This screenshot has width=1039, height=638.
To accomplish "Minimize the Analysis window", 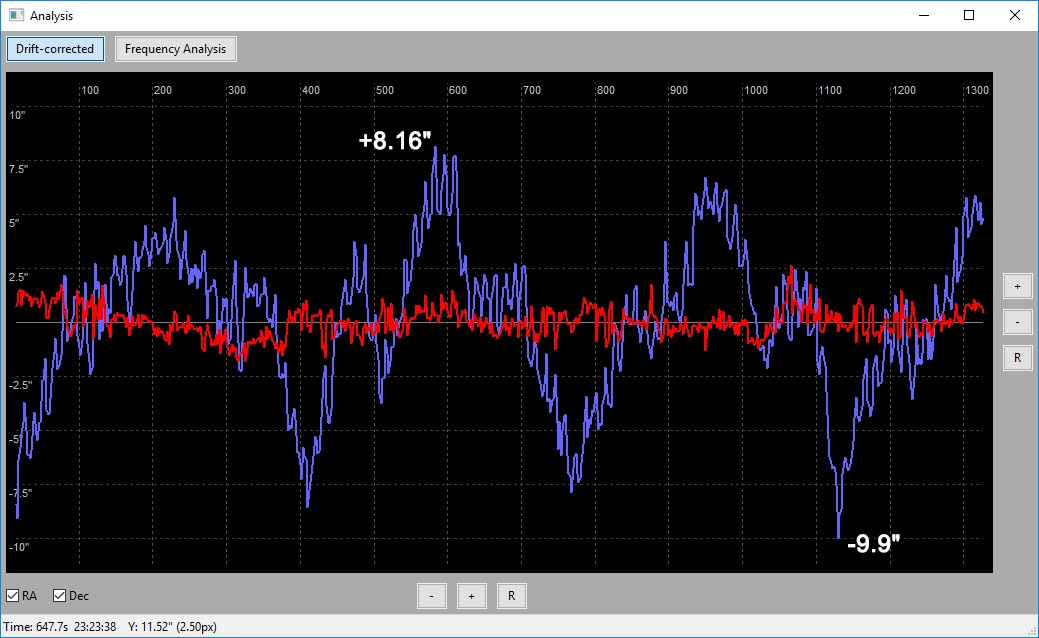I will tap(924, 15).
